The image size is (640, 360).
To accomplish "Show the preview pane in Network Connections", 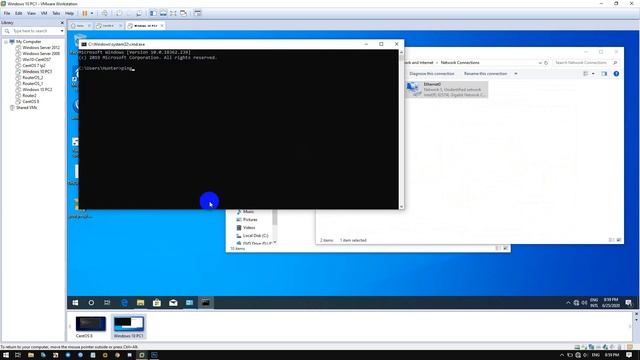I will (604, 74).
